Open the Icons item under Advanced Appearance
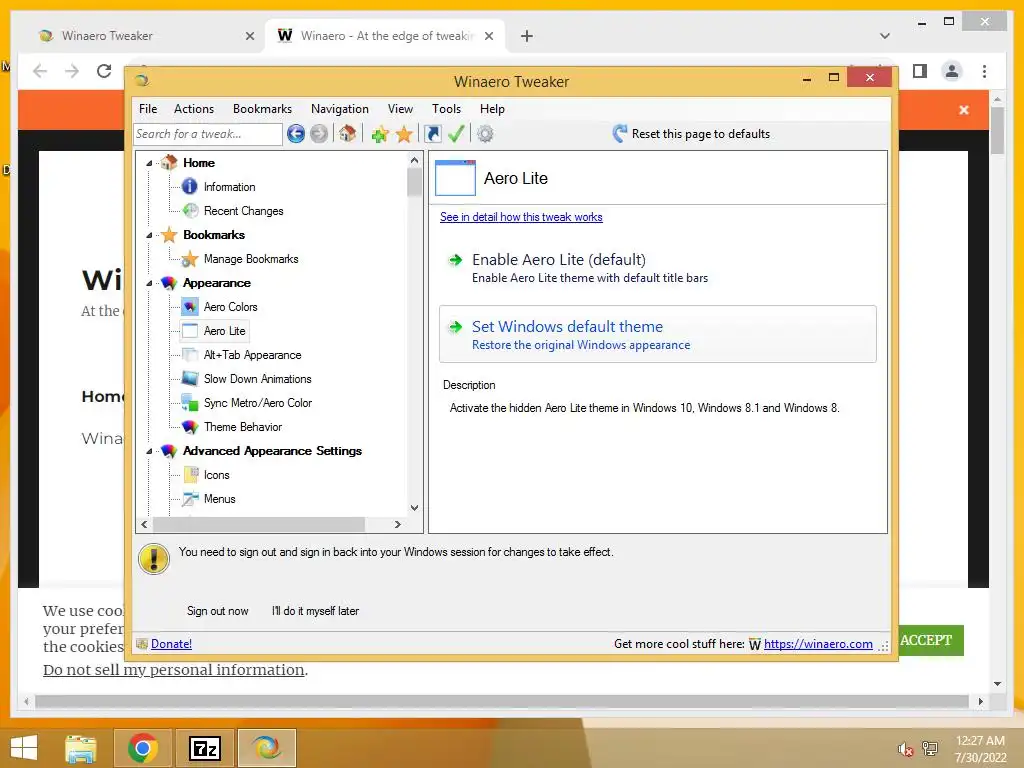The height and width of the screenshot is (768, 1024). (x=216, y=475)
